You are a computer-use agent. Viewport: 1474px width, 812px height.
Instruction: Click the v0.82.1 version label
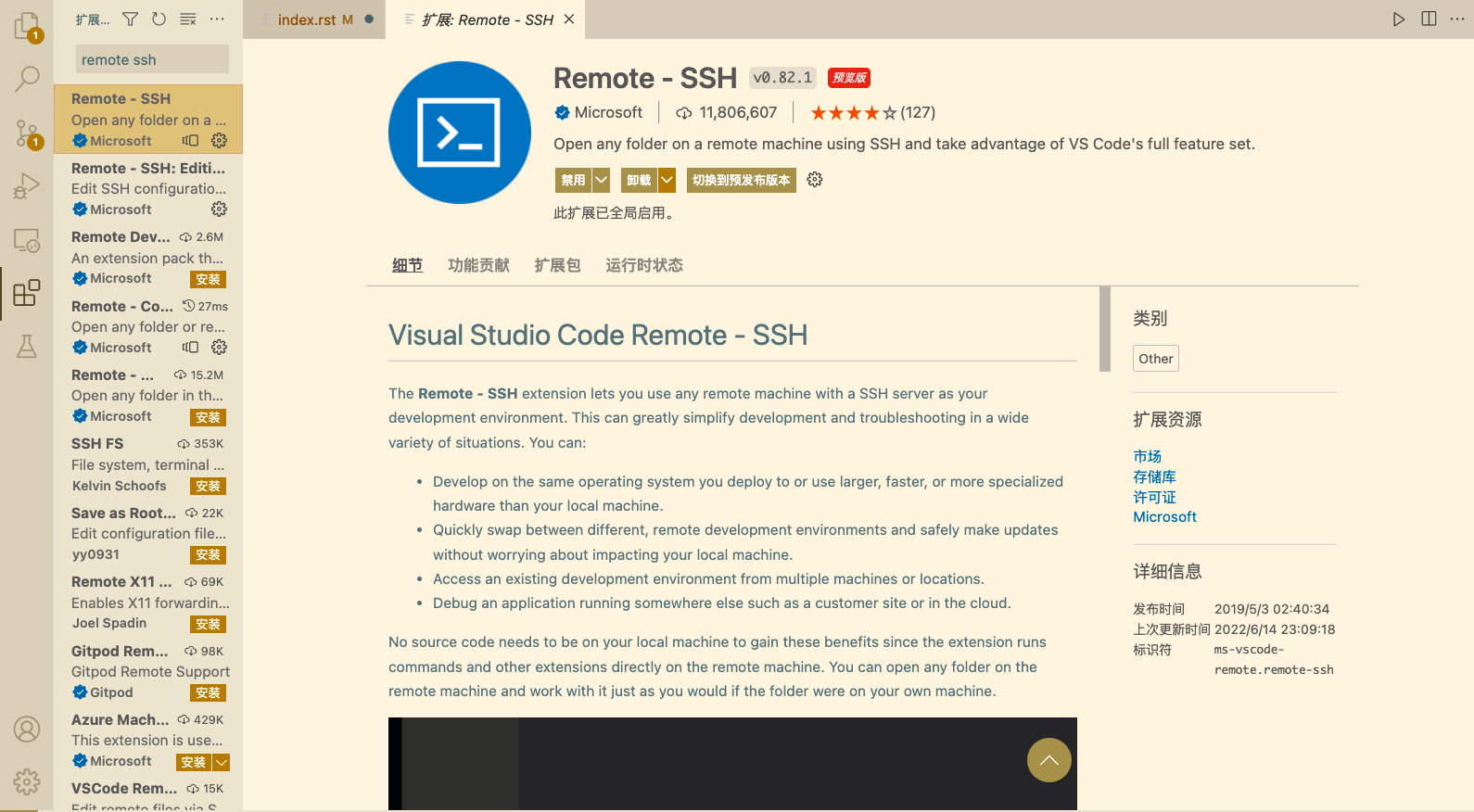tap(783, 78)
